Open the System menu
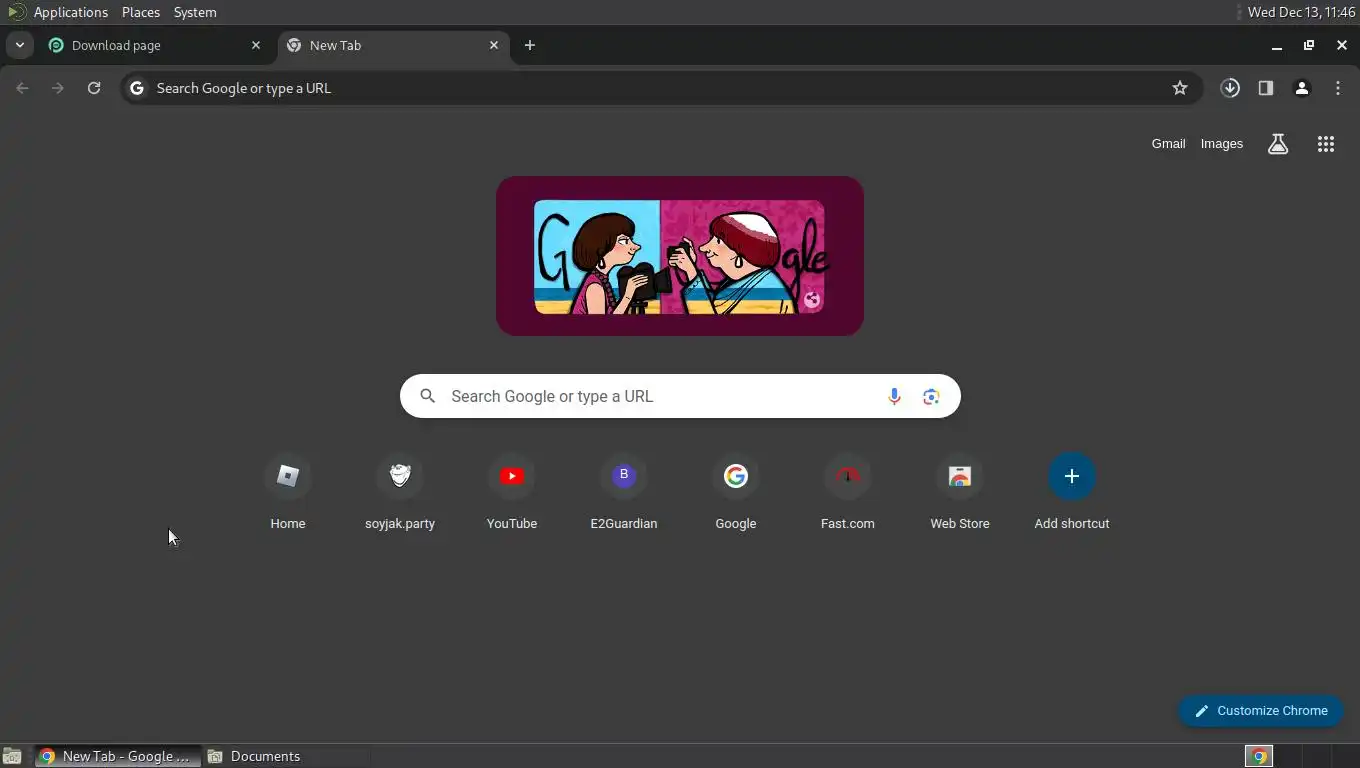 (195, 12)
